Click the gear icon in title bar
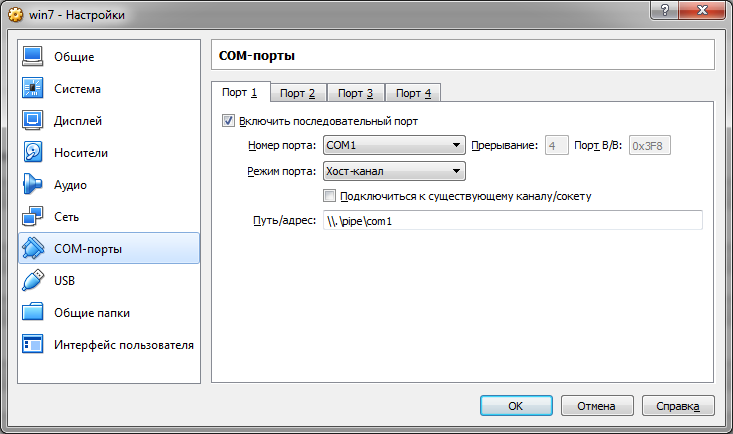The image size is (733, 434). [15, 15]
